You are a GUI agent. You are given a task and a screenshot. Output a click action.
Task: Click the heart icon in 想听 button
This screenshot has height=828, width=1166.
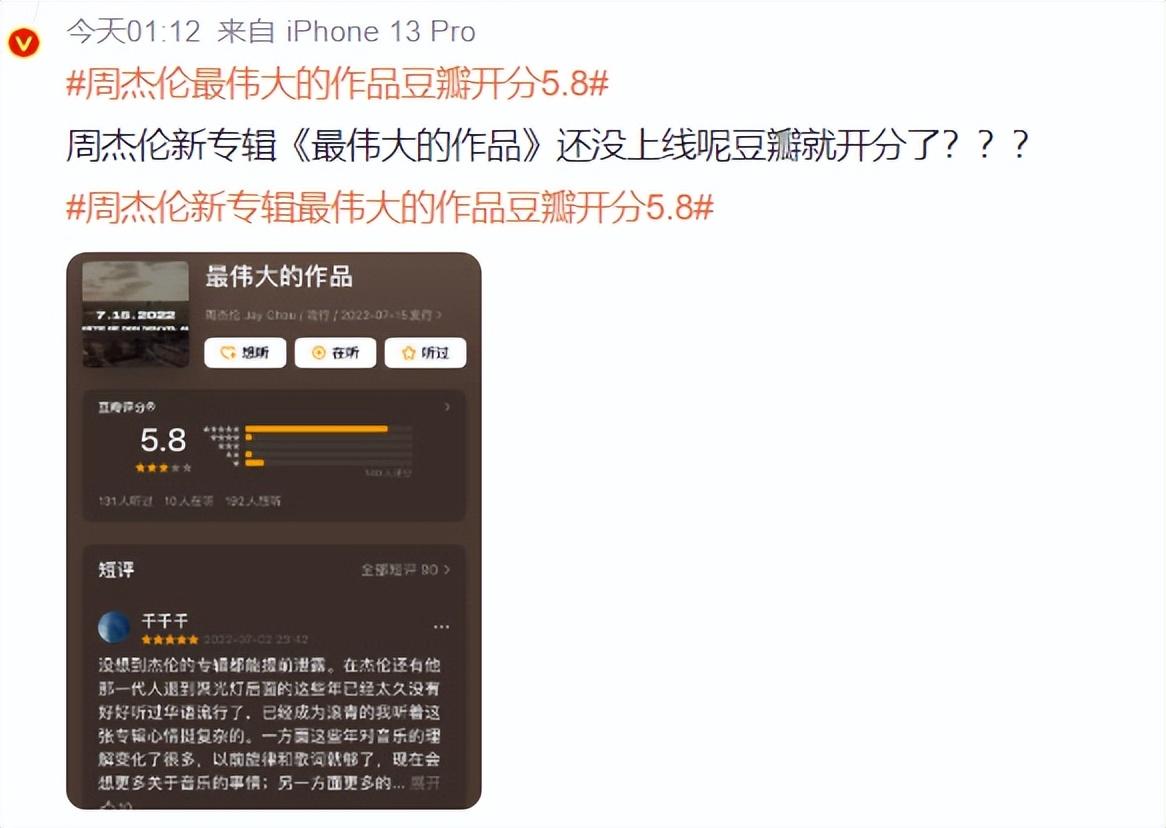[x=228, y=353]
